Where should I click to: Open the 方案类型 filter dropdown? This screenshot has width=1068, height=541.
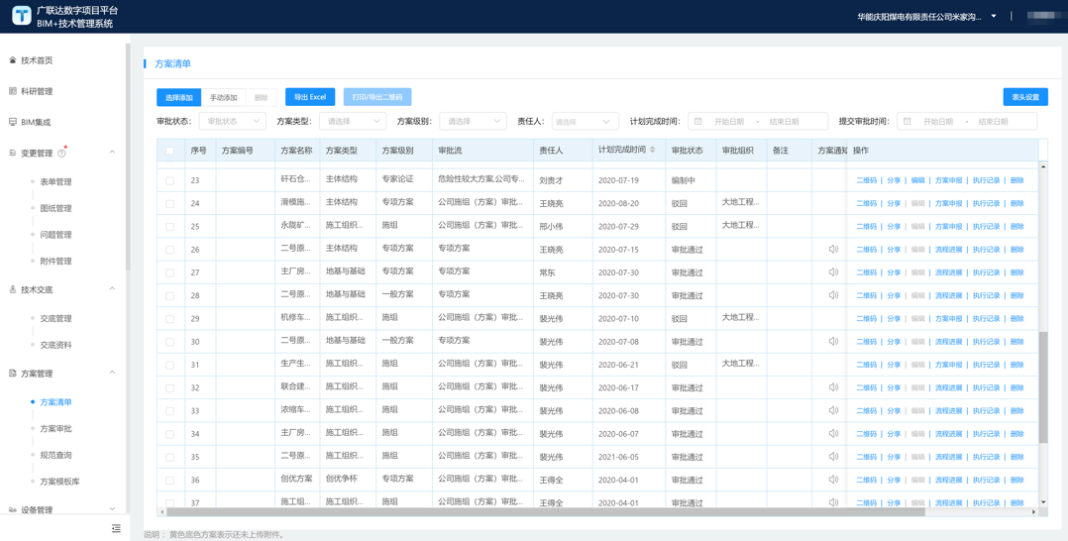click(352, 121)
